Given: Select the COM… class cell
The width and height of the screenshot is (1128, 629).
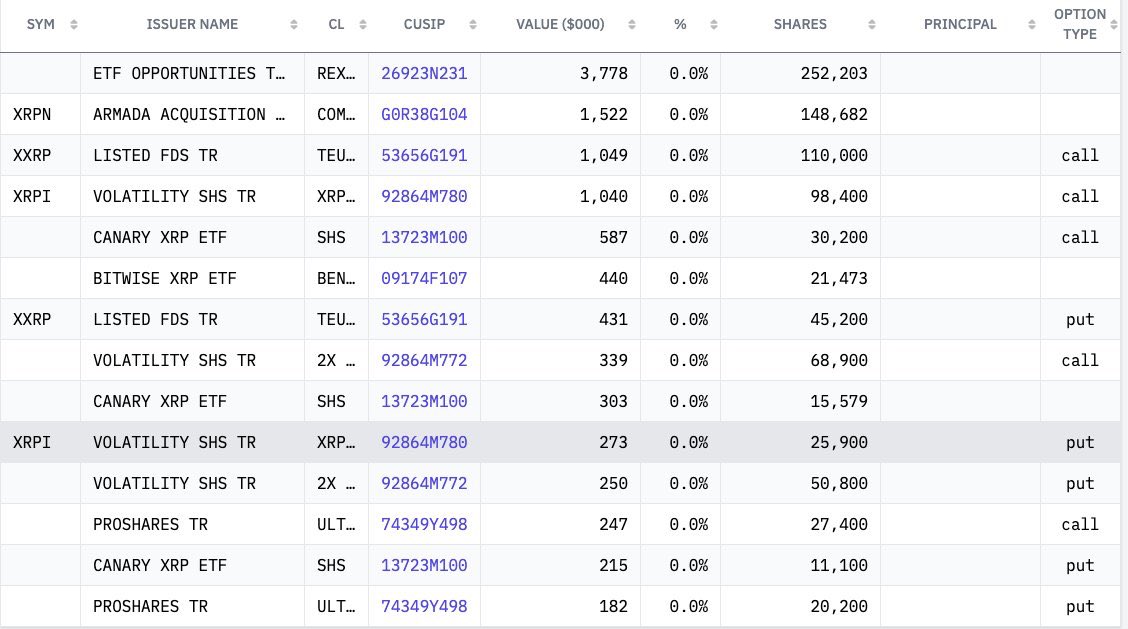Looking at the screenshot, I should [336, 114].
